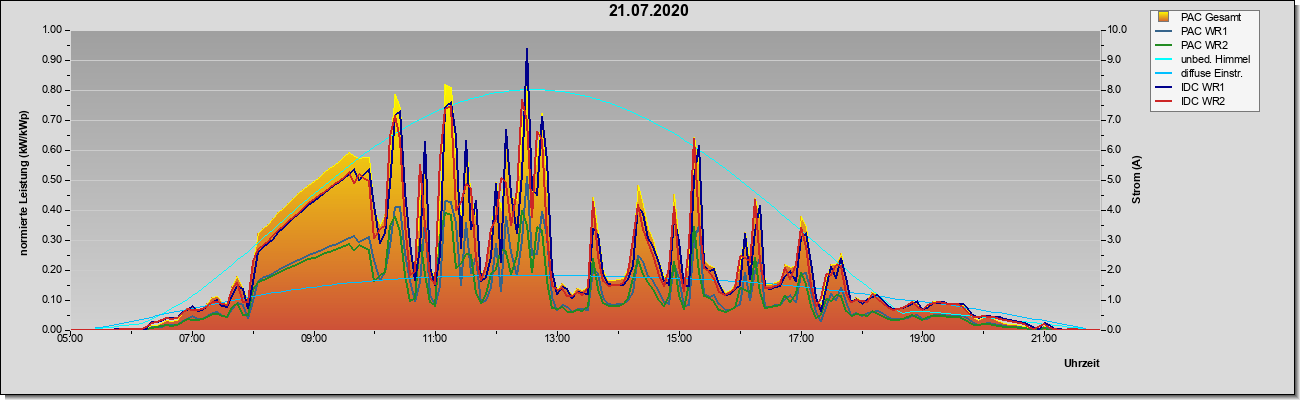1300x400 pixels.
Task: Click the 05:00 time axis label
Action: 70,340
